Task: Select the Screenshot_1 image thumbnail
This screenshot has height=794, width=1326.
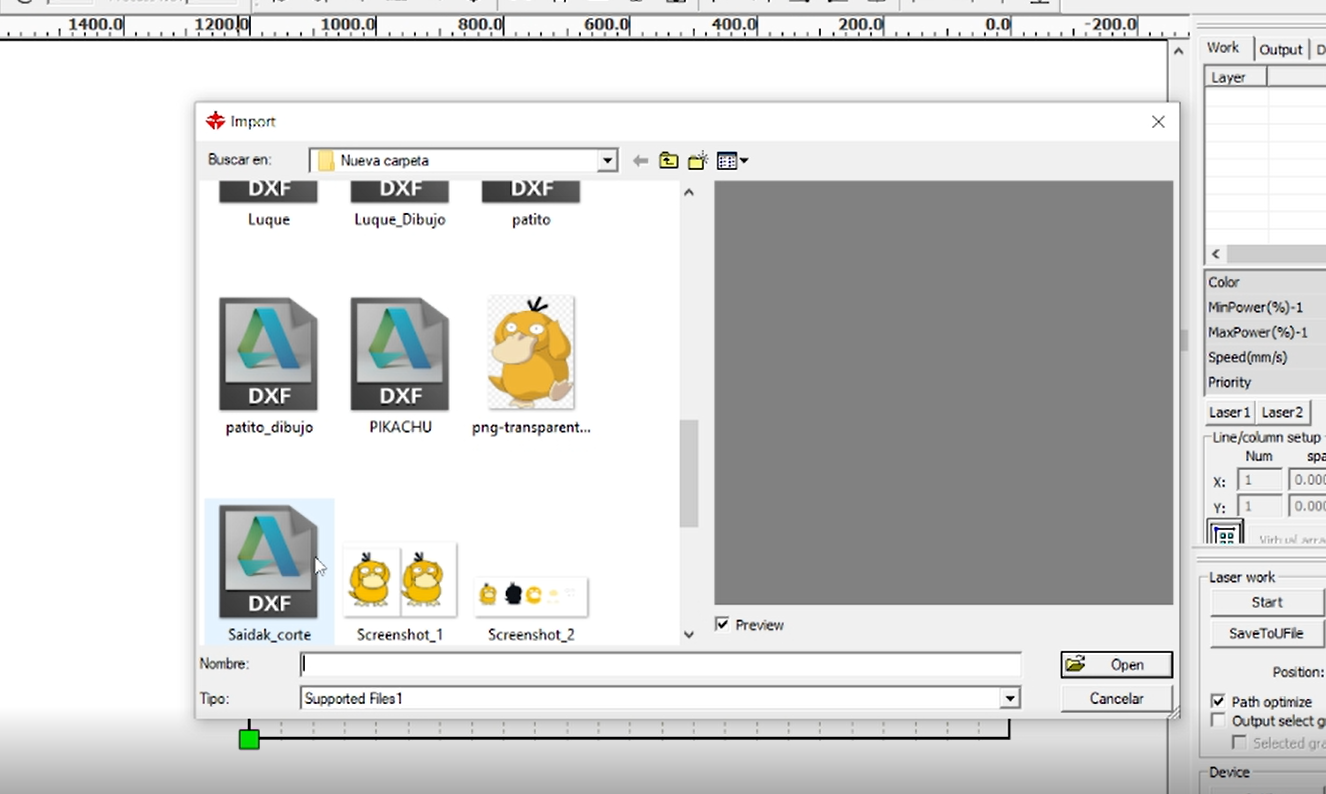Action: click(400, 580)
